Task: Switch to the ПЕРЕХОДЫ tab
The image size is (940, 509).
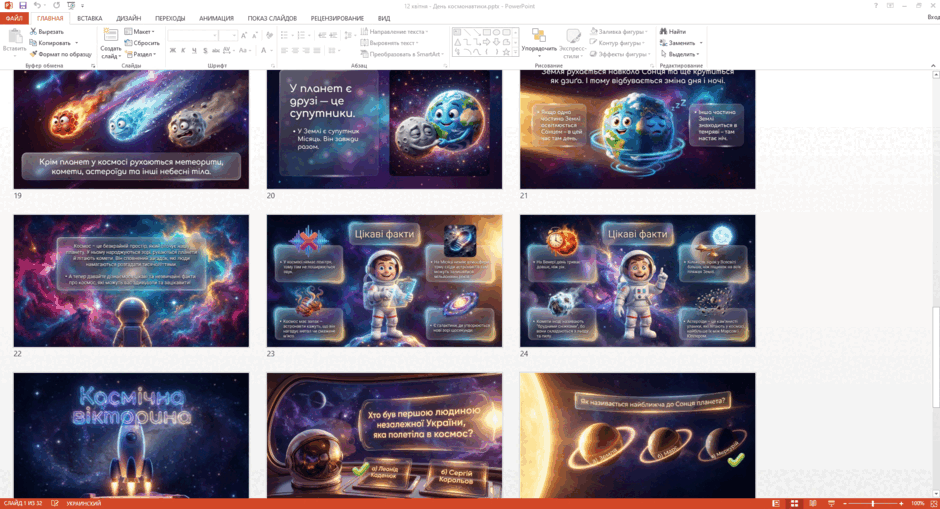Action: click(170, 19)
